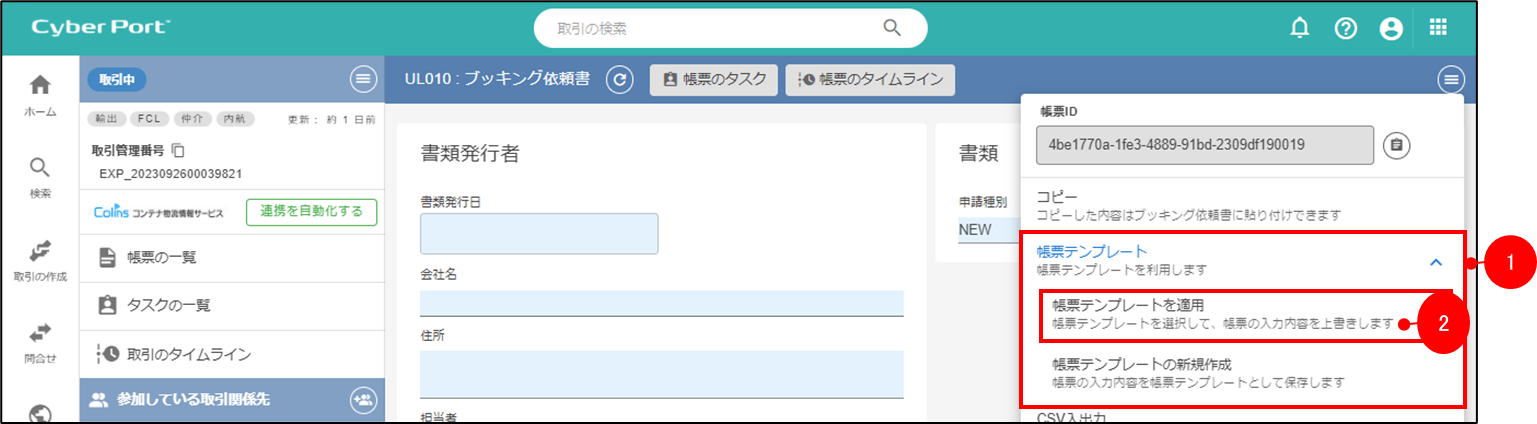The image size is (1537, 424).
Task: Click the add participant icon in 参加している取引関係先
Action: point(362,400)
